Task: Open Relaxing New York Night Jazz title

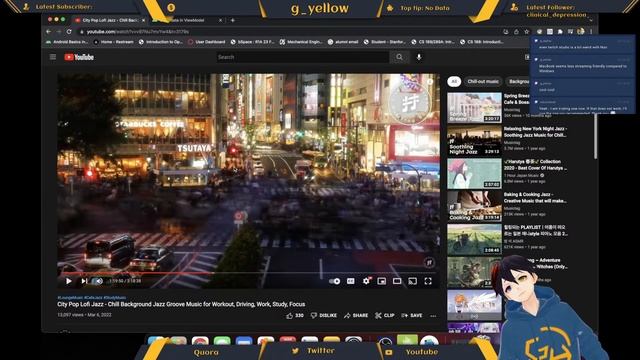Action: click(535, 132)
